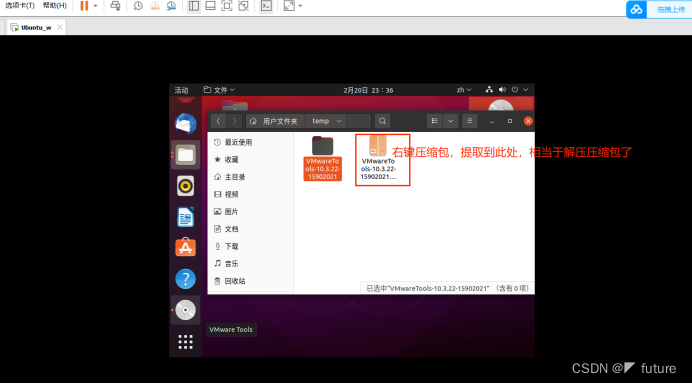Select the VMwareTools archive package file
692x384 pixels.
[378, 158]
